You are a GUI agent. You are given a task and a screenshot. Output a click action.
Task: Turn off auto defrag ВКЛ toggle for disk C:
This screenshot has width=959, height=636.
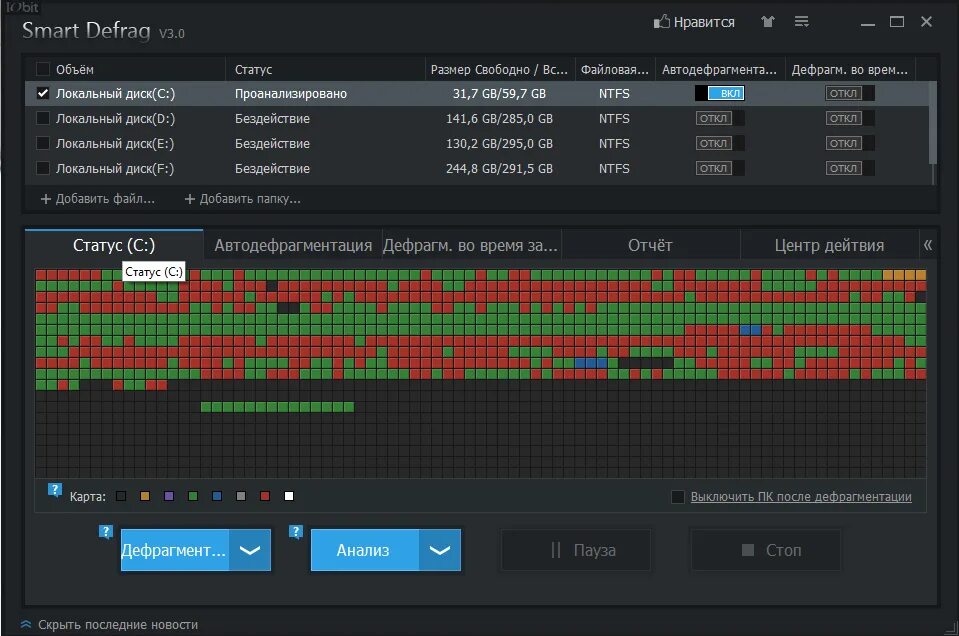[x=720, y=94]
